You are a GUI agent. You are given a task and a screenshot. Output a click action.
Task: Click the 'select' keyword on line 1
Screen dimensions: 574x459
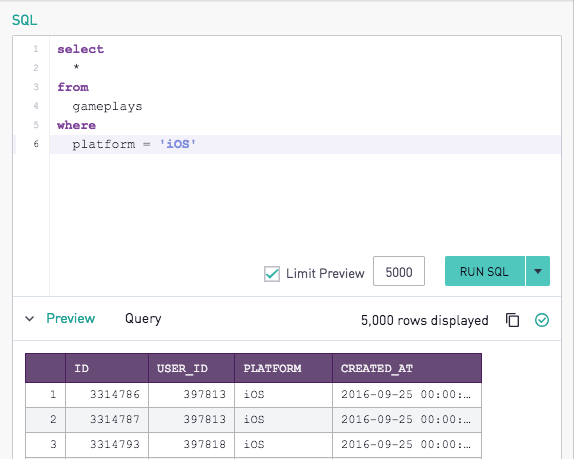coord(81,49)
